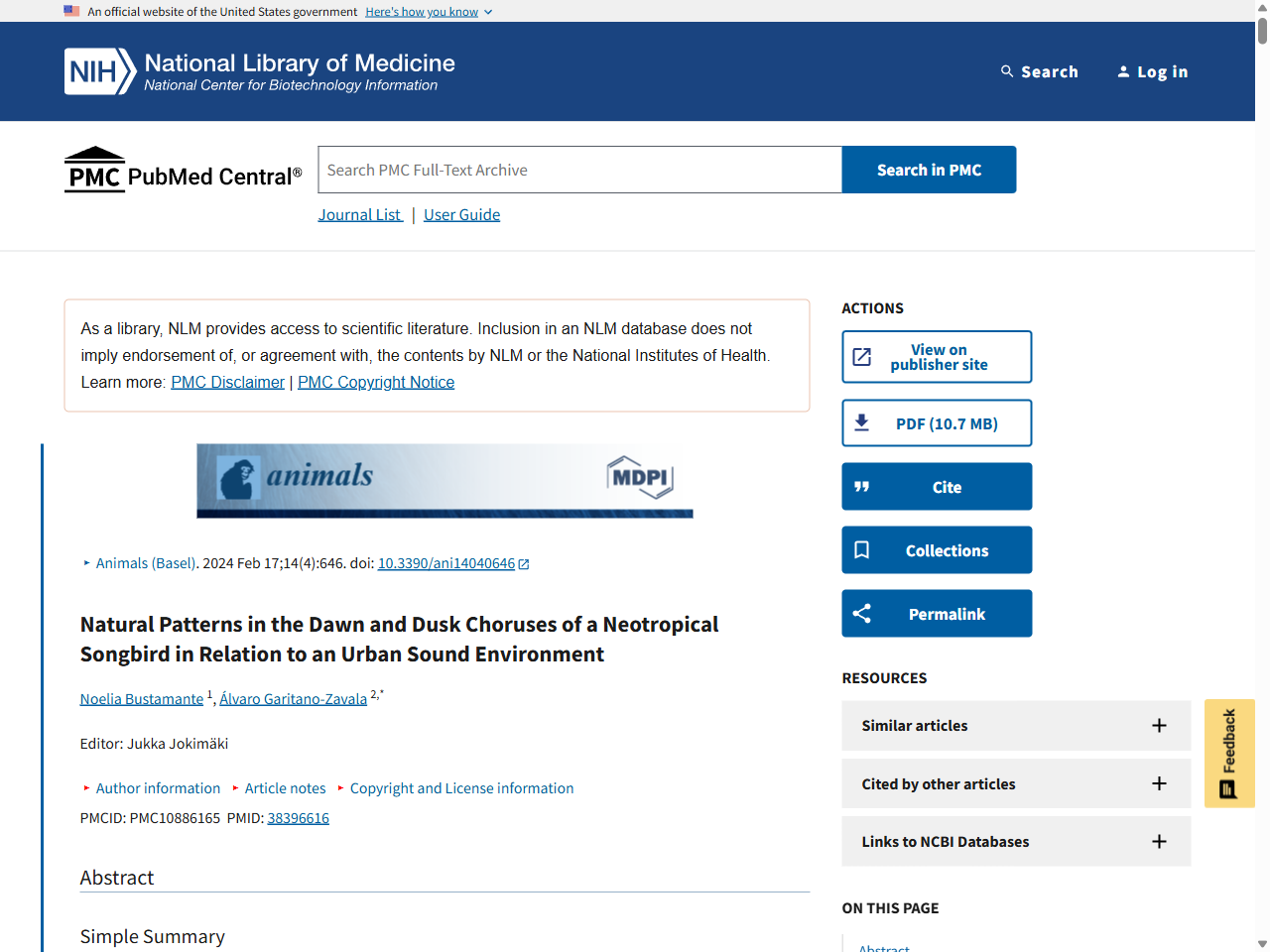Image resolution: width=1270 pixels, height=952 pixels.
Task: Expand "Here's how you know" dropdown
Action: 429,12
